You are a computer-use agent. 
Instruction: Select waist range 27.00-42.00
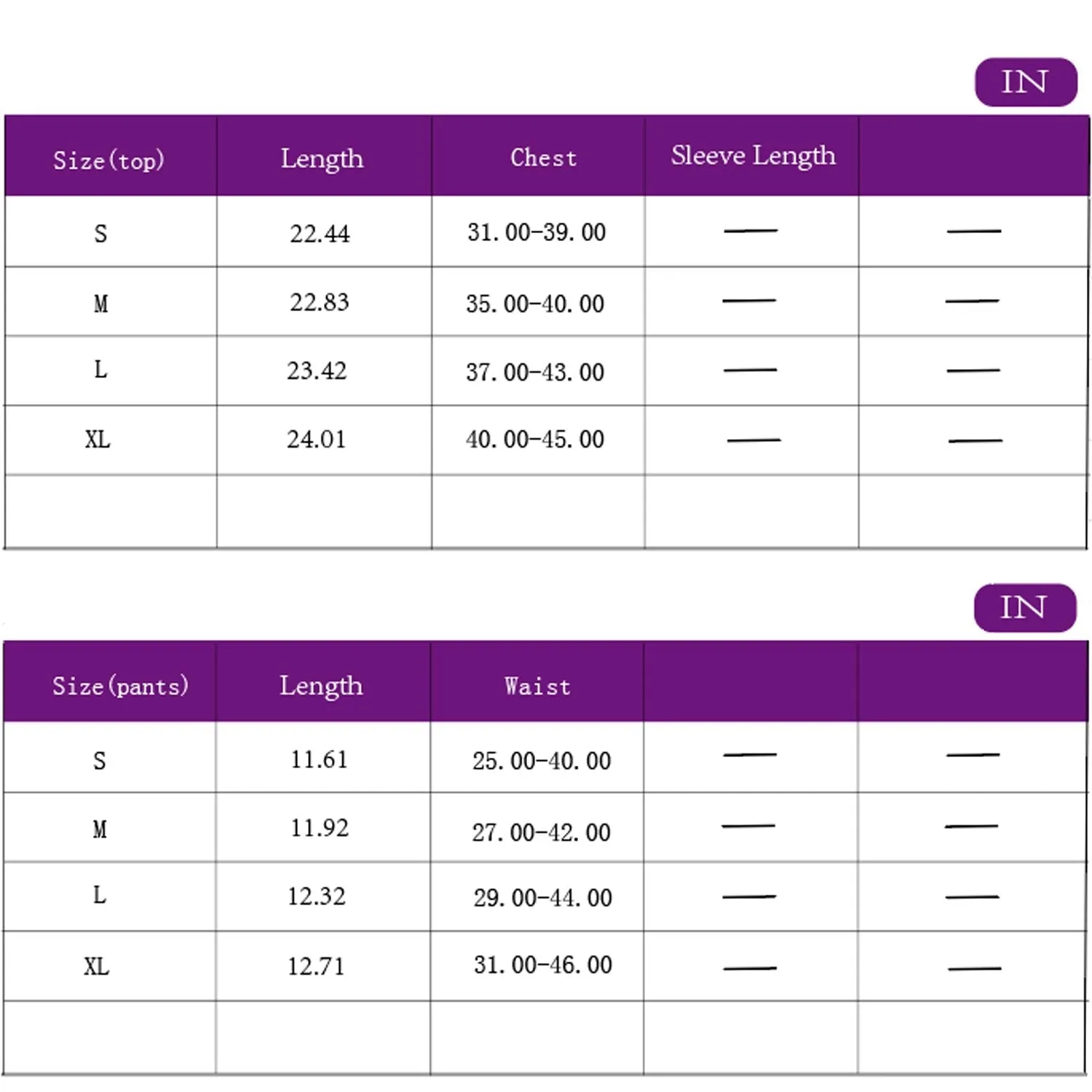point(541,831)
